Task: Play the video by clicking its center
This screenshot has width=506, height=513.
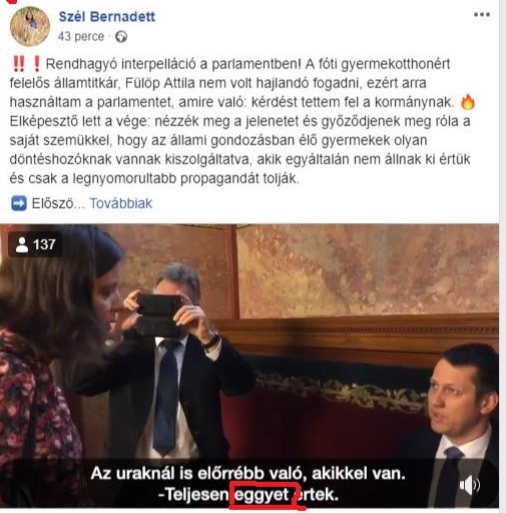Action: click(x=249, y=366)
